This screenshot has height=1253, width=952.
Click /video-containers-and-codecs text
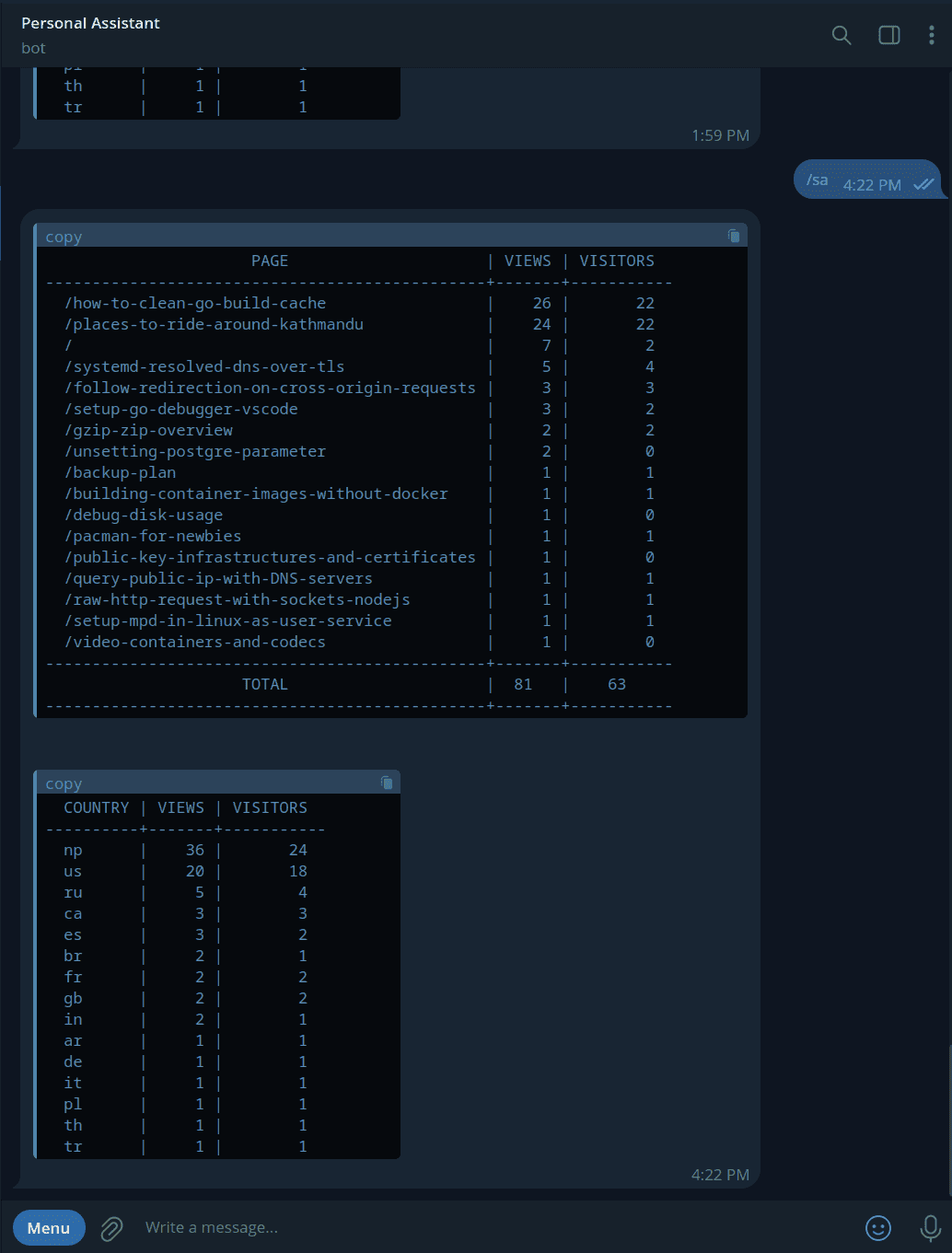click(194, 642)
